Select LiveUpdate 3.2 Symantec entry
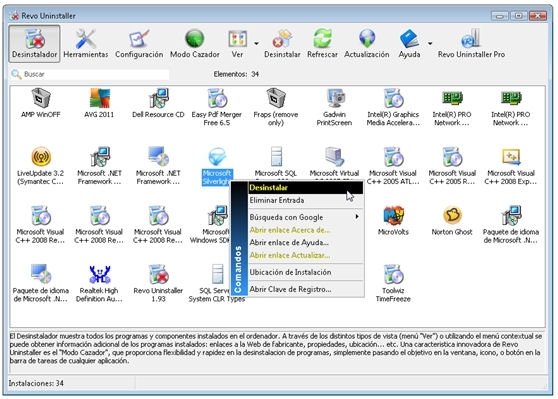The width and height of the screenshot is (558, 399). pos(41,166)
